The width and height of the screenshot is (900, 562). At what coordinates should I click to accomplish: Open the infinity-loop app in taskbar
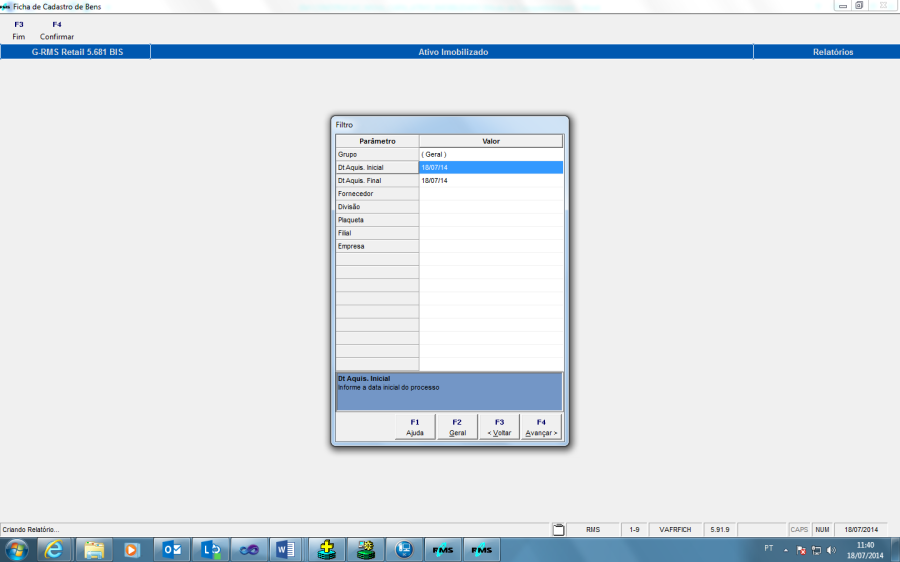(249, 550)
